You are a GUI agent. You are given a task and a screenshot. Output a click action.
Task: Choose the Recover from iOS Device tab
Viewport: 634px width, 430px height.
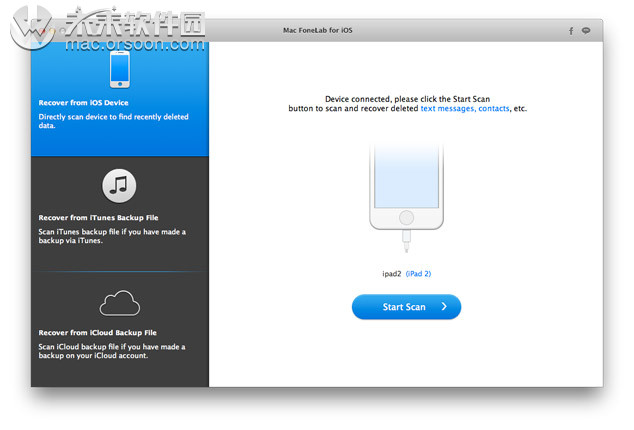pos(120,99)
